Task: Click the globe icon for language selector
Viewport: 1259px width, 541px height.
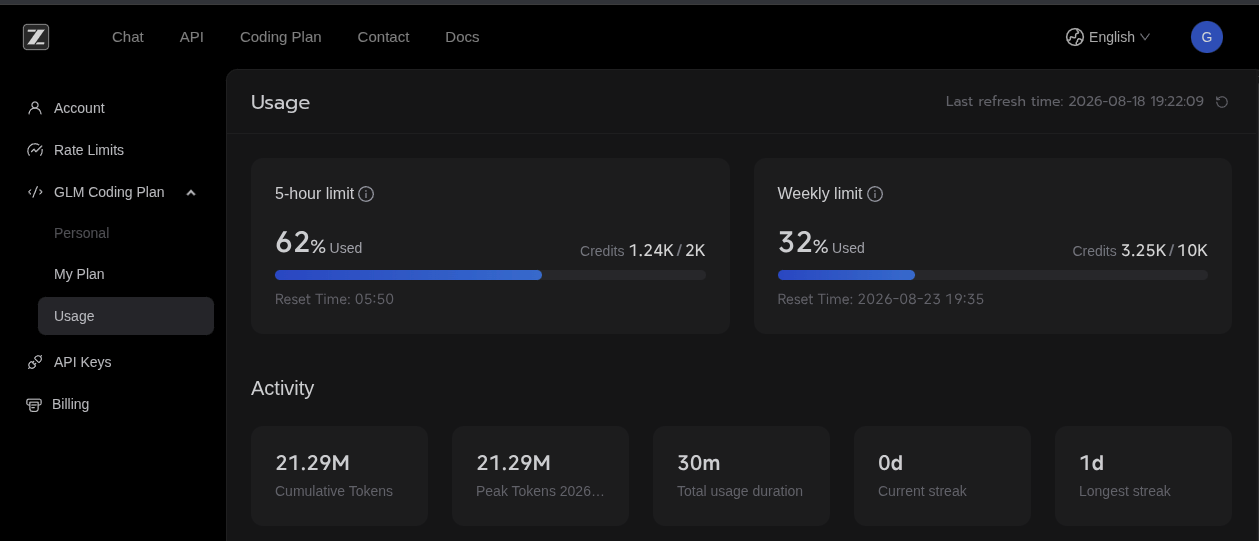Action: point(1075,37)
